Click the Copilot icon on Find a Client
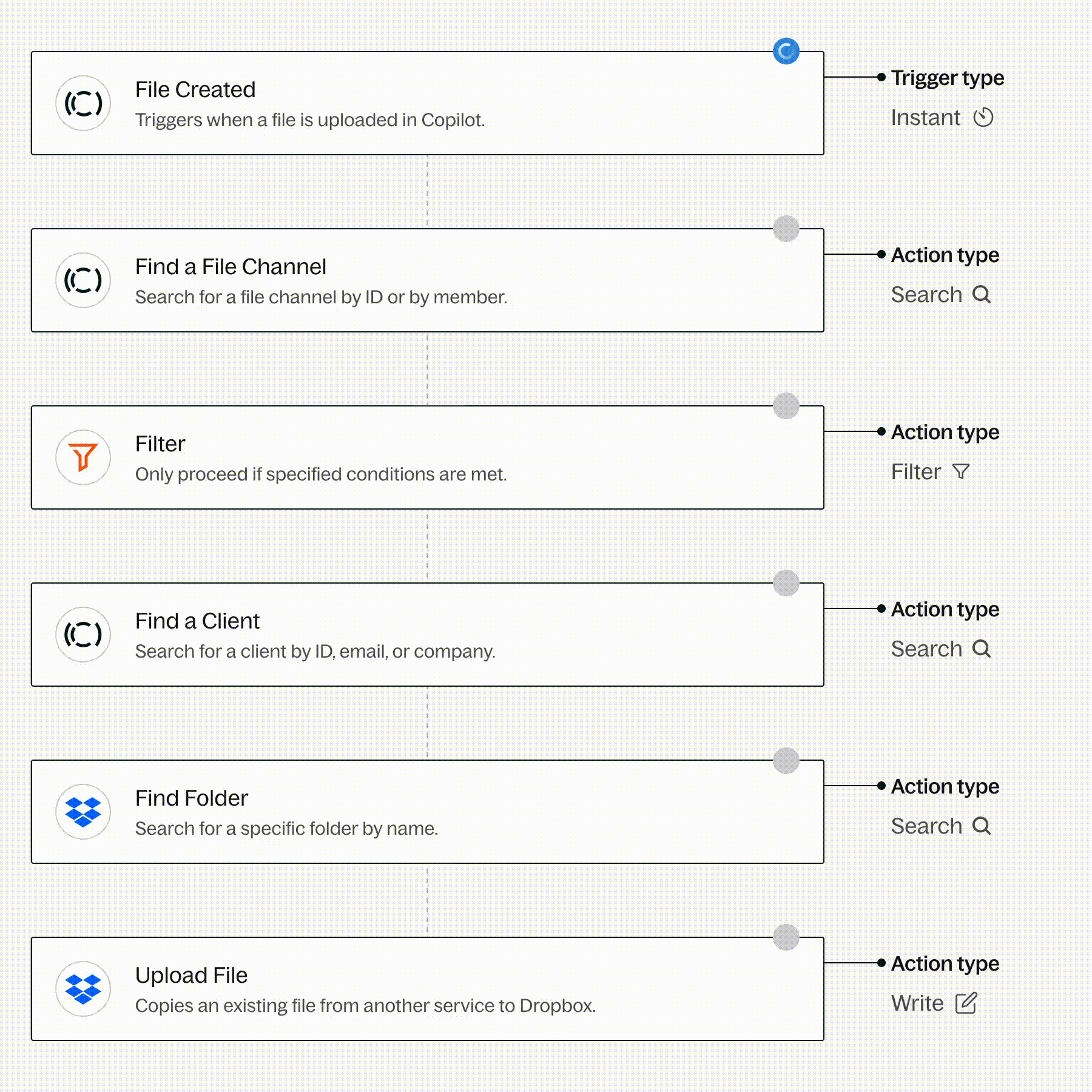The width and height of the screenshot is (1092, 1092). coord(83,635)
